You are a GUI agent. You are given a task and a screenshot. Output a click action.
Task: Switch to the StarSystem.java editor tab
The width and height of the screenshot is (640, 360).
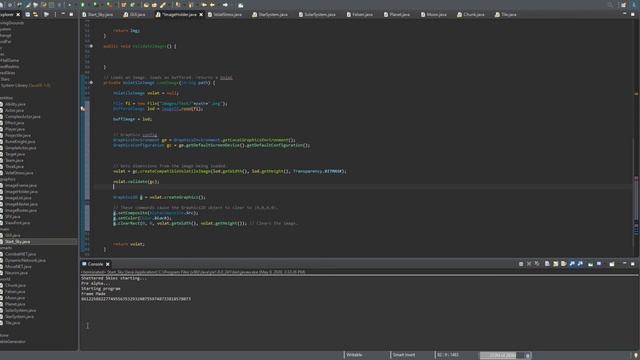click(270, 14)
